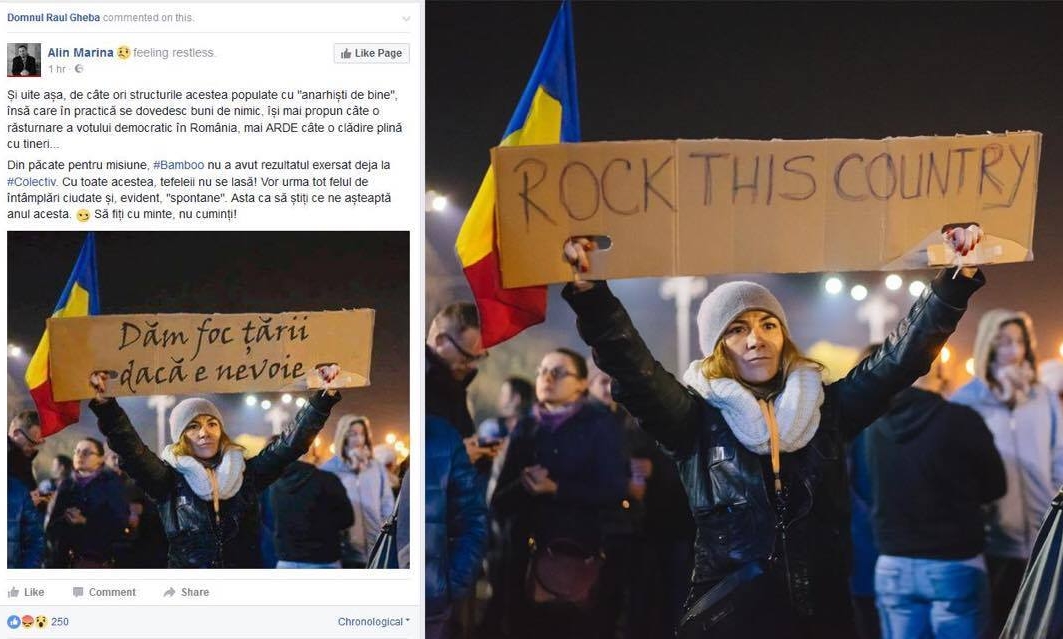
Task: Click the Like Page button
Action: (371, 53)
